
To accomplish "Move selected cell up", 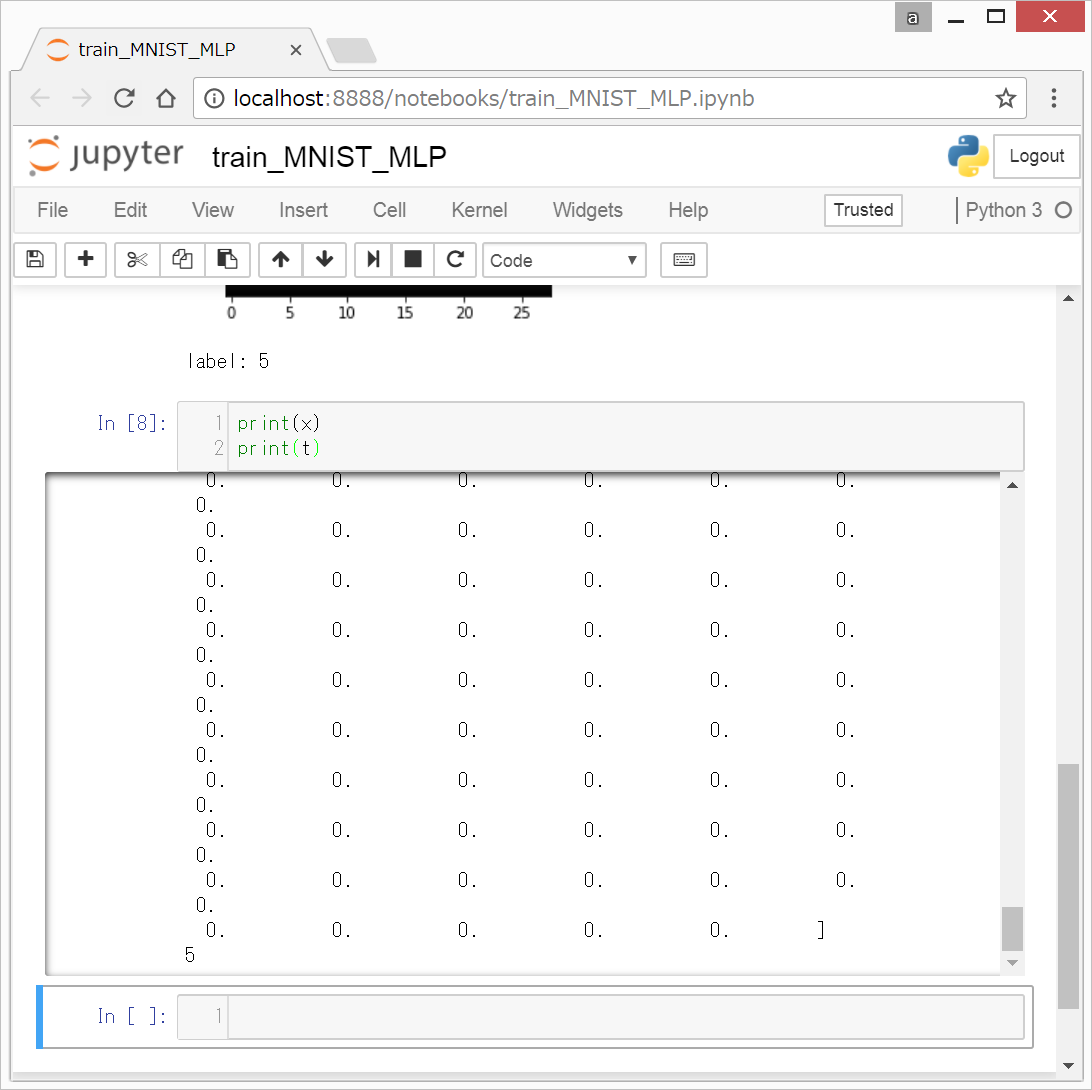I will point(281,260).
